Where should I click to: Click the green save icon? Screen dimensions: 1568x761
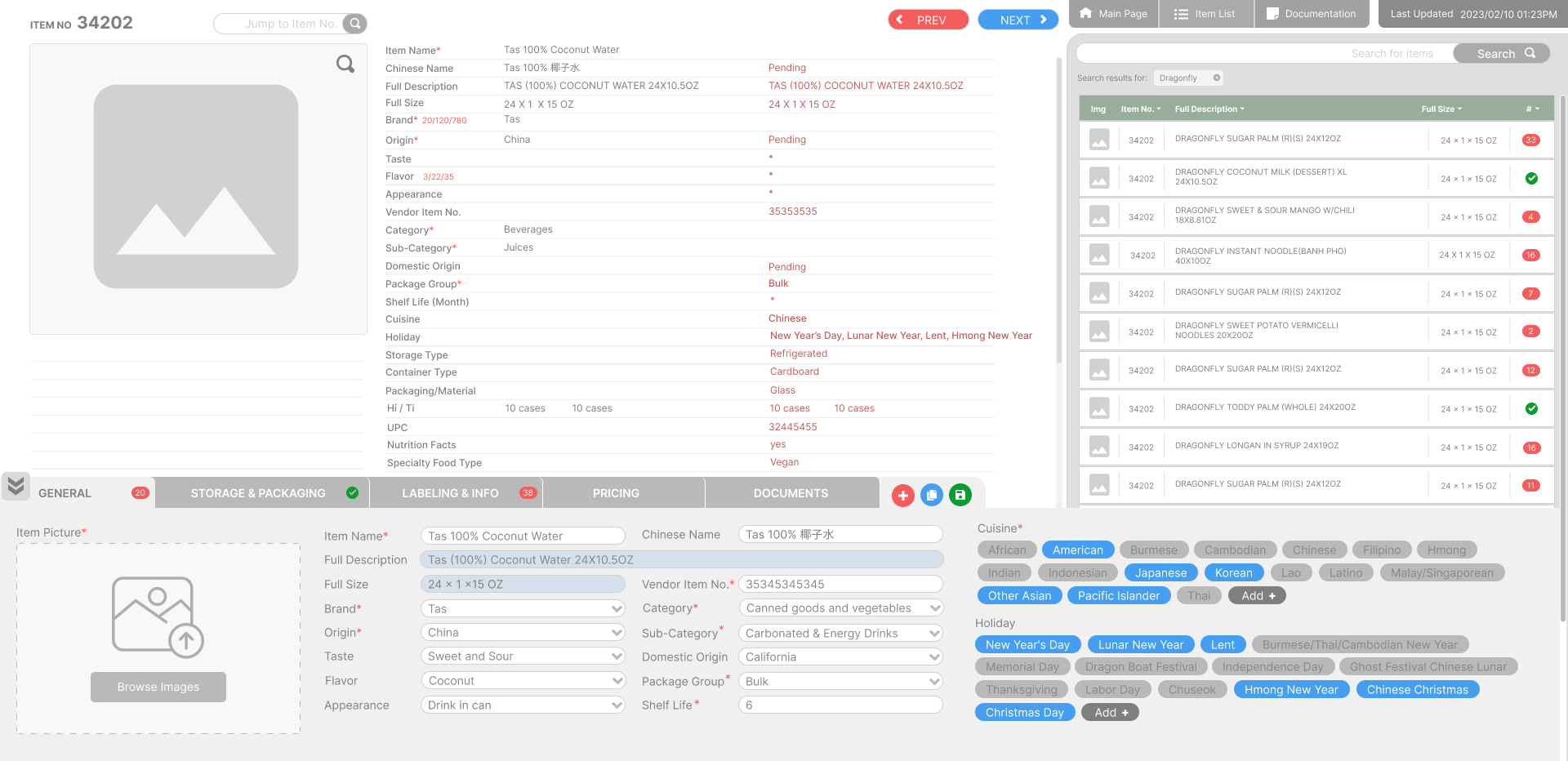[960, 495]
